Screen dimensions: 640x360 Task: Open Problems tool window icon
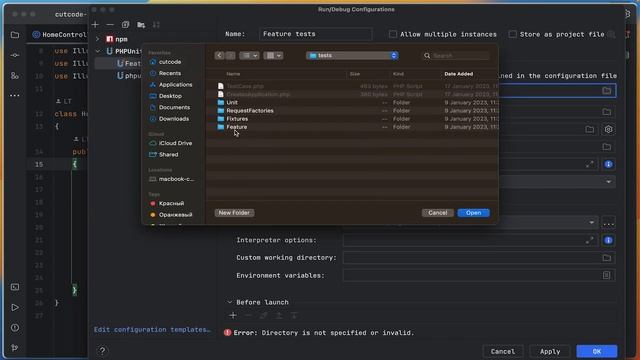coord(15,328)
